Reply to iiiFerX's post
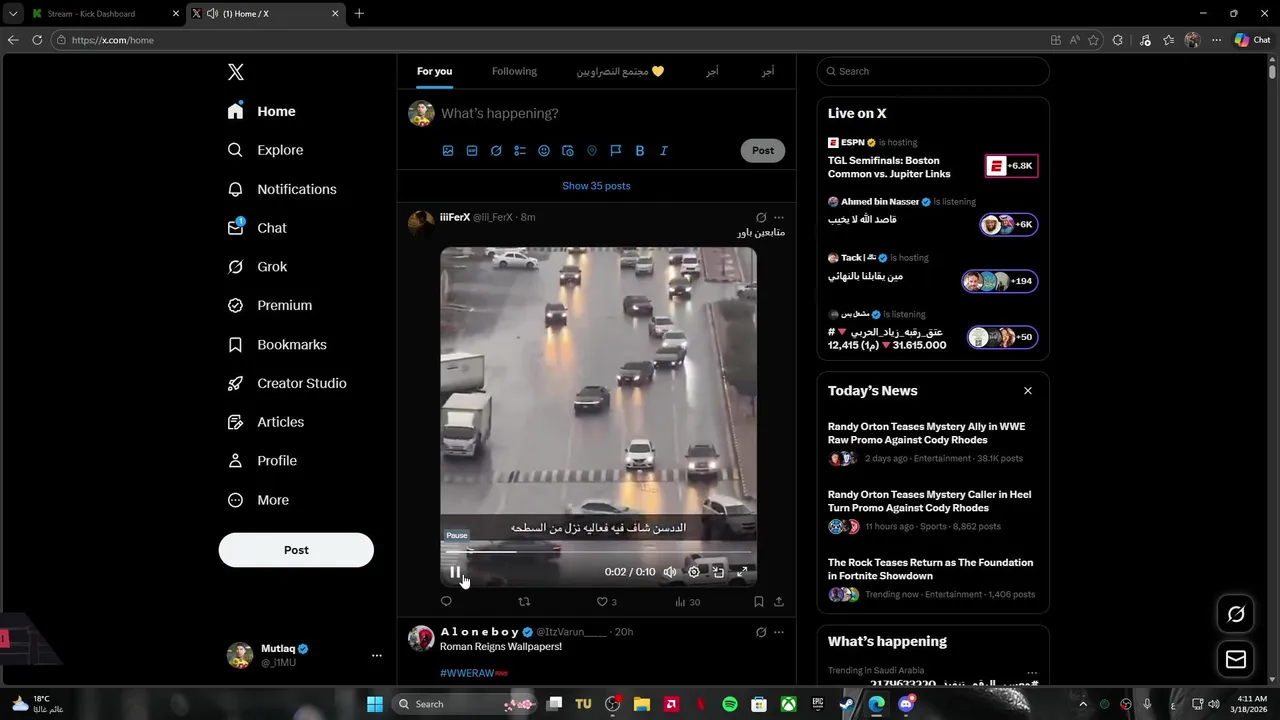This screenshot has height=720, width=1280. [446, 602]
